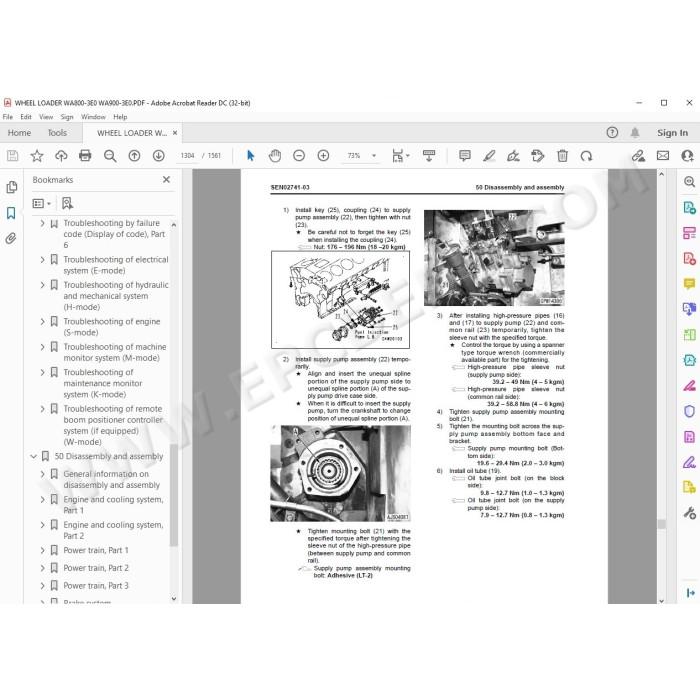Open the Find text magnifier
700x700 pixels.
pos(110,155)
